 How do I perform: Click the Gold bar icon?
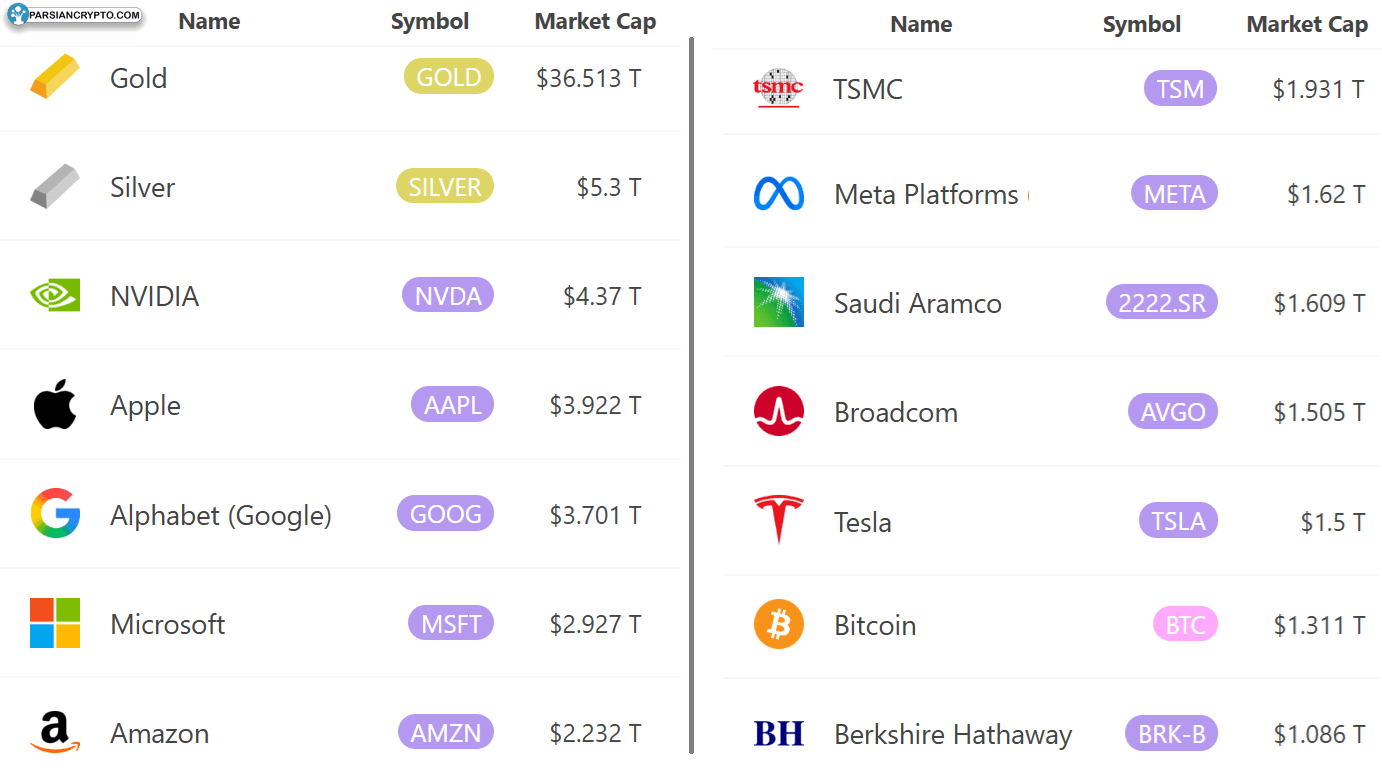click(54, 78)
